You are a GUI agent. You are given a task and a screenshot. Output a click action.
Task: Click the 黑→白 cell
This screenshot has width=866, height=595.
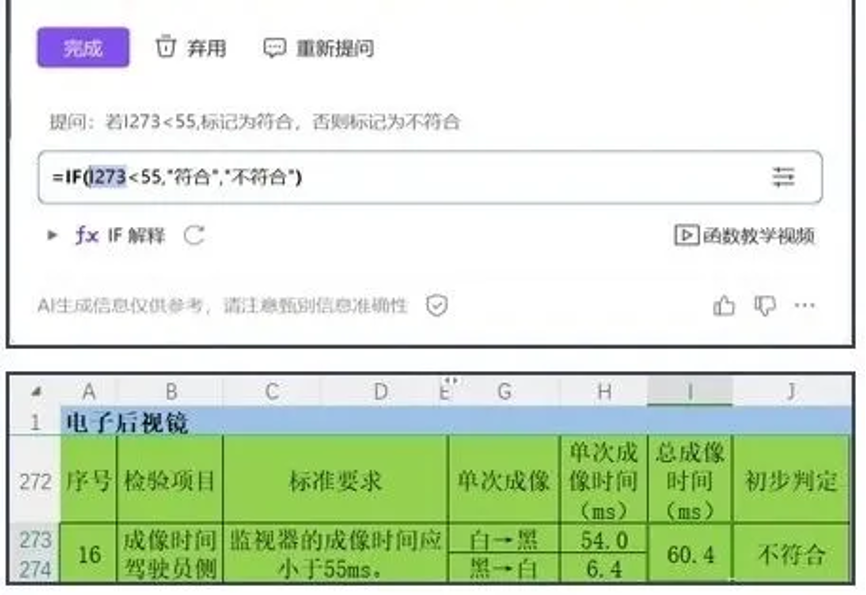click(504, 568)
